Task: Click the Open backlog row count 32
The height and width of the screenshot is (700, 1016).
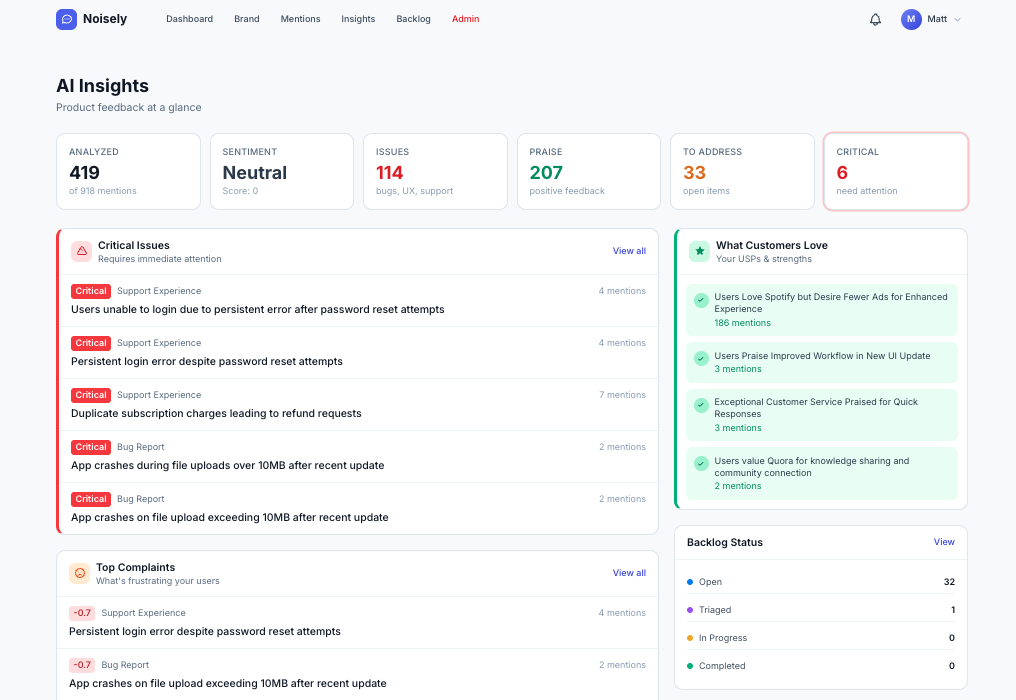Action: [x=949, y=582]
